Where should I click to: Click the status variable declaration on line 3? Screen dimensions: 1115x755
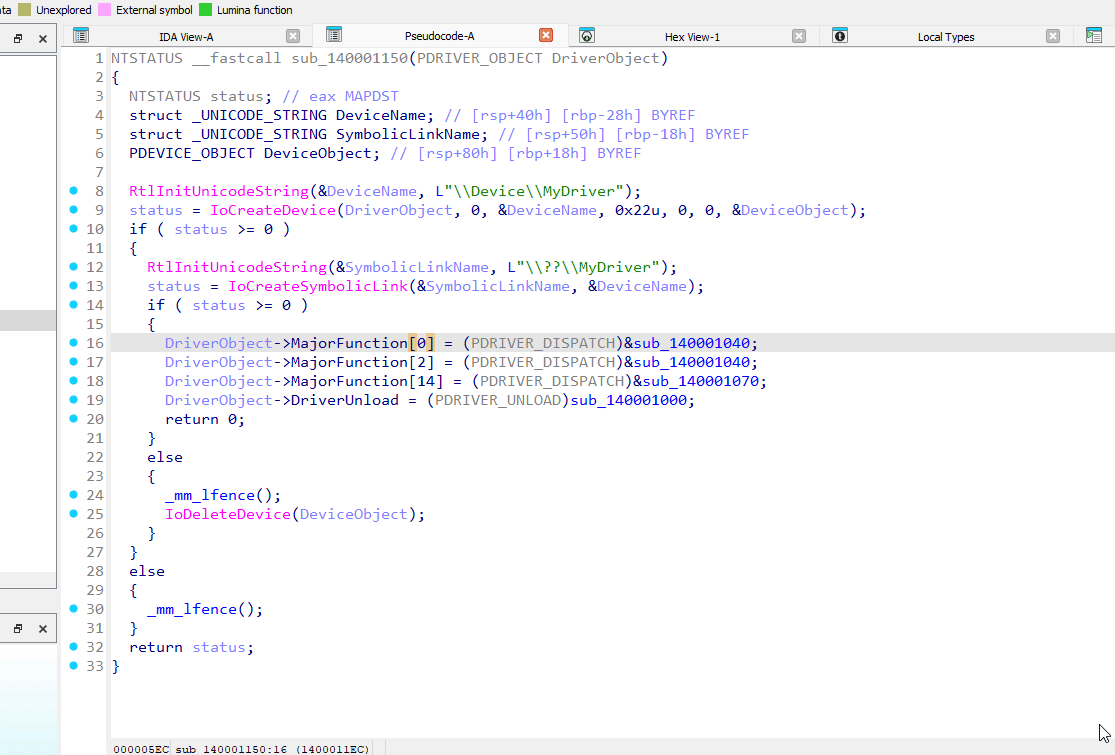pos(237,97)
